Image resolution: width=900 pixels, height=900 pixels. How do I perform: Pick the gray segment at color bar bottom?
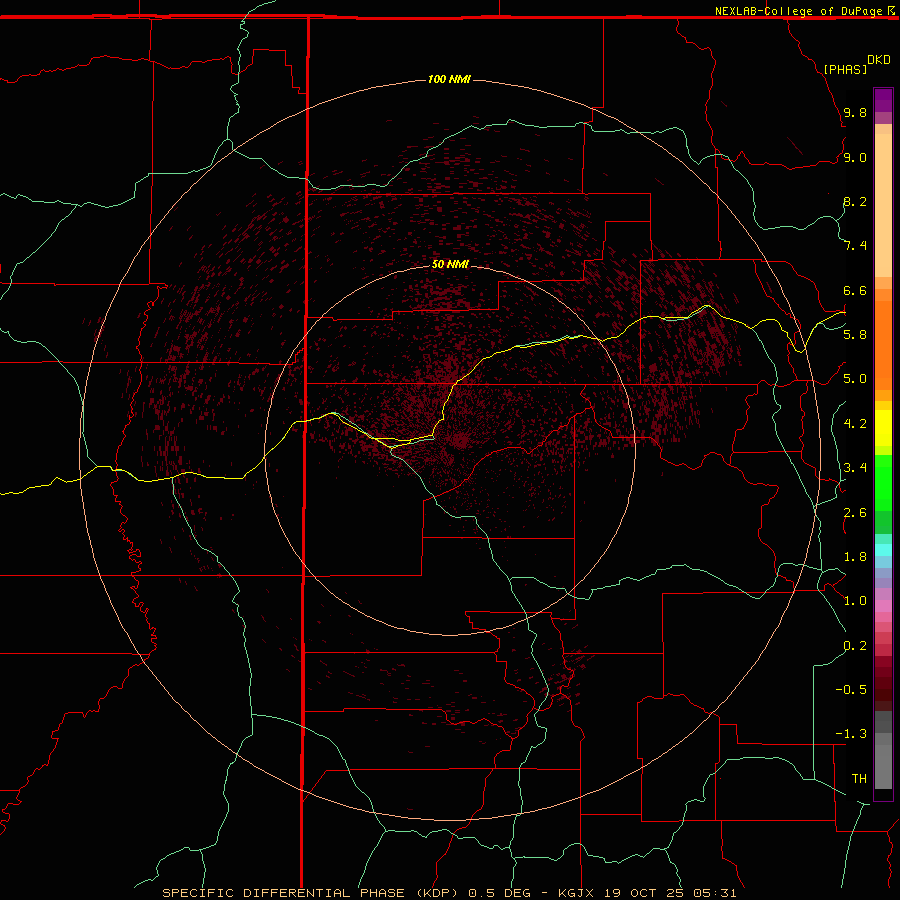click(x=883, y=766)
